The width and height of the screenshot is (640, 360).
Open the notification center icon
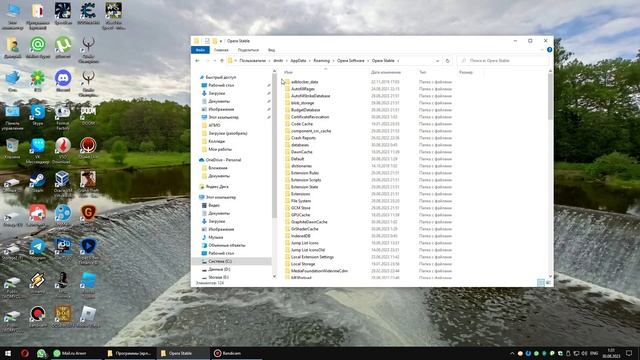click(x=629, y=353)
